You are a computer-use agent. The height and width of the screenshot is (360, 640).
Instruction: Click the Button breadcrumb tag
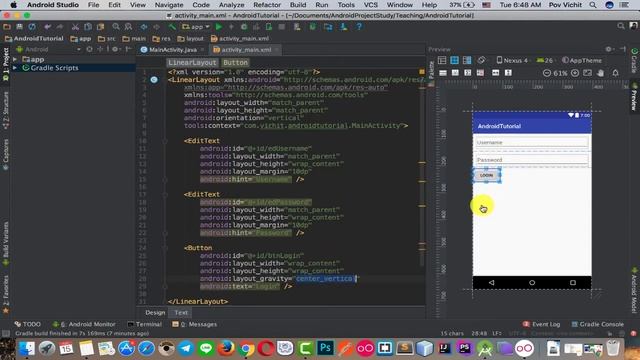[236, 62]
